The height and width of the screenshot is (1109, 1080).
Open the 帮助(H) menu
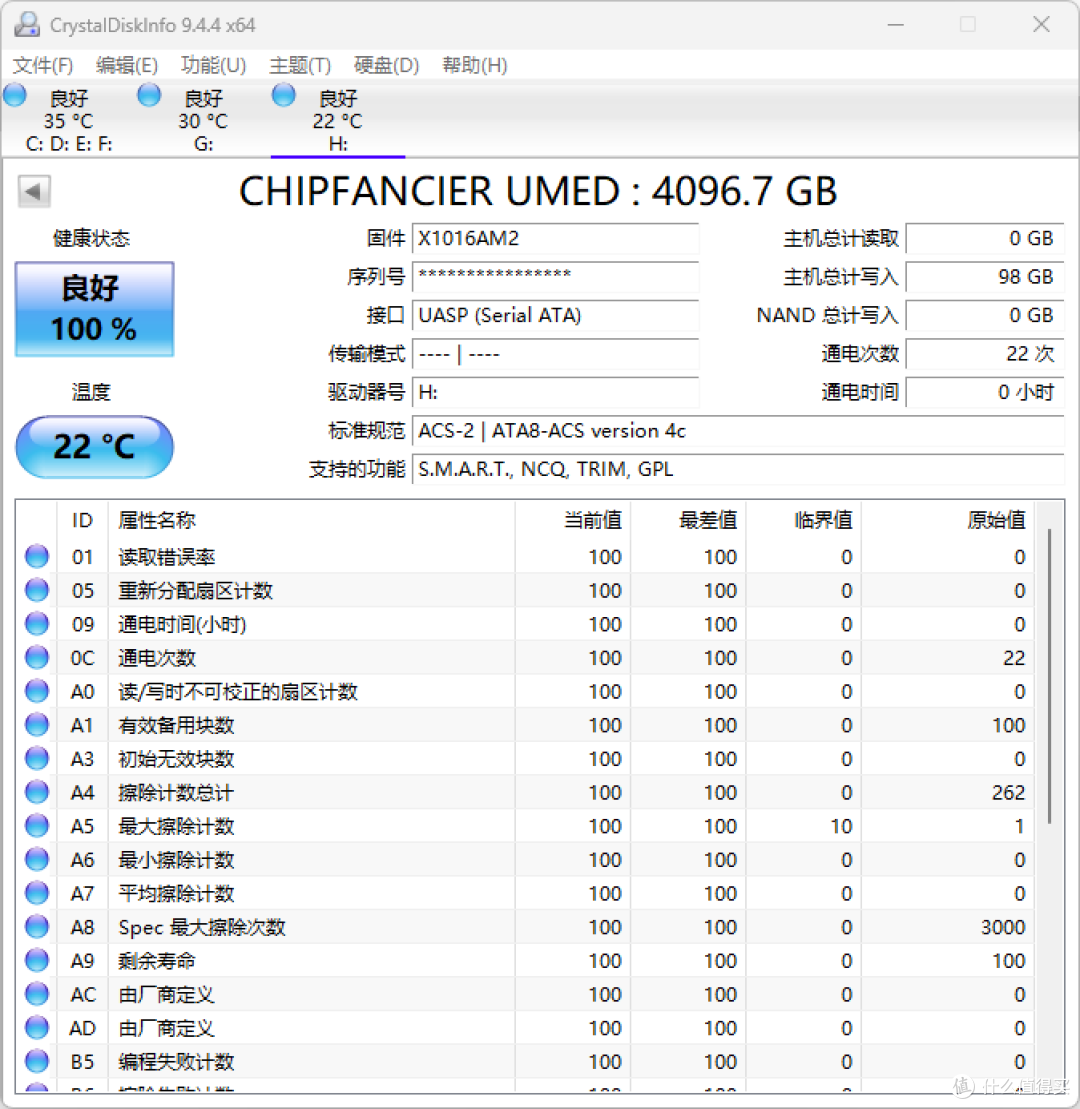tap(474, 65)
